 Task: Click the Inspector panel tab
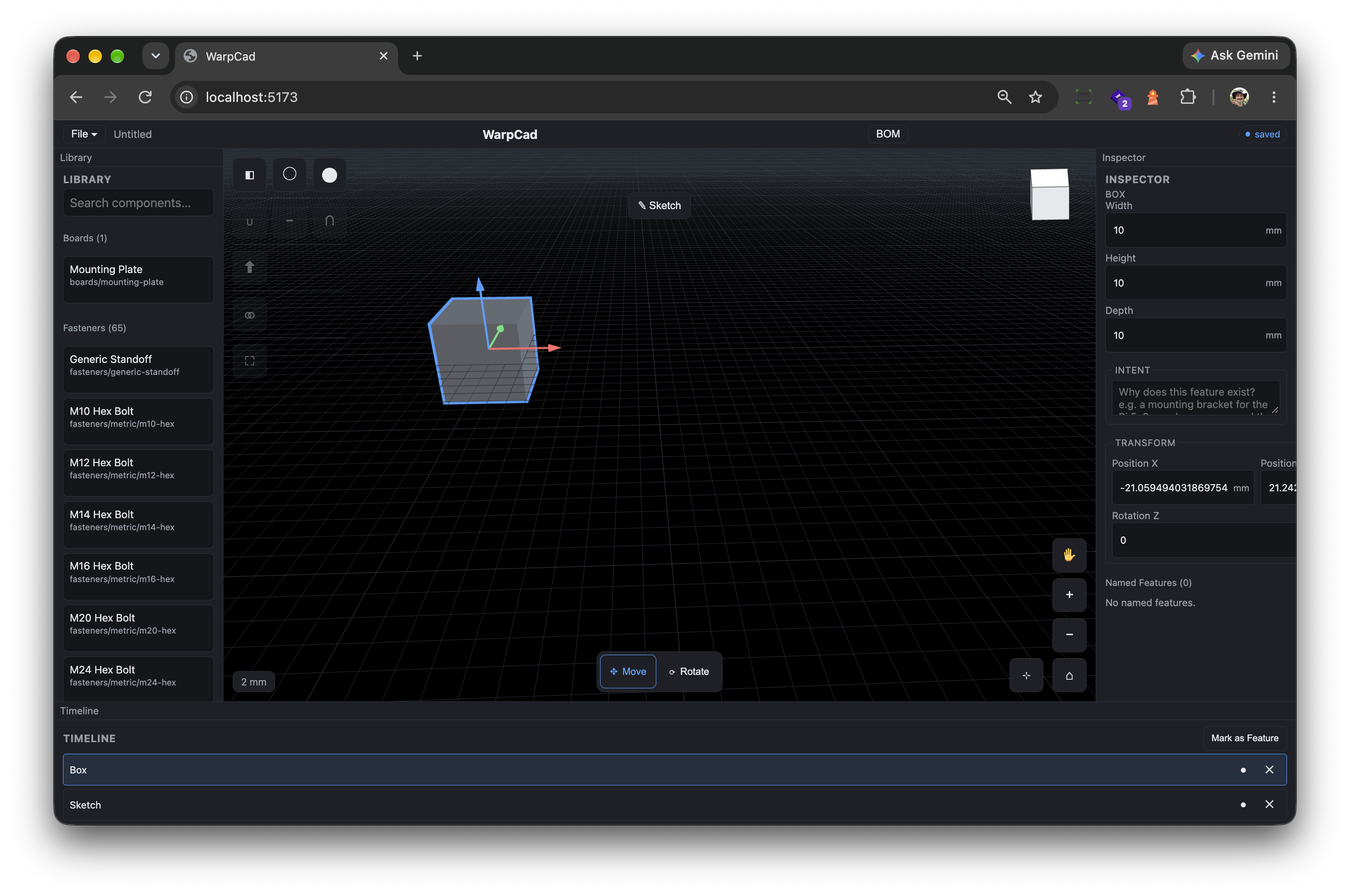click(x=1124, y=158)
